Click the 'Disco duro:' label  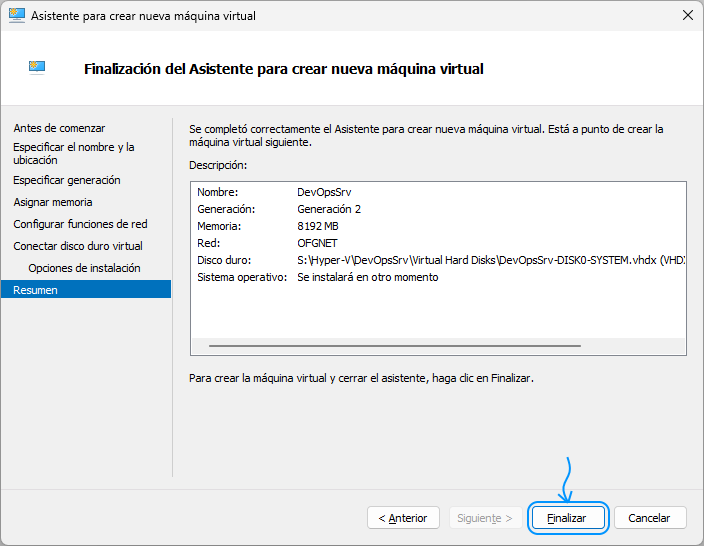(x=224, y=260)
